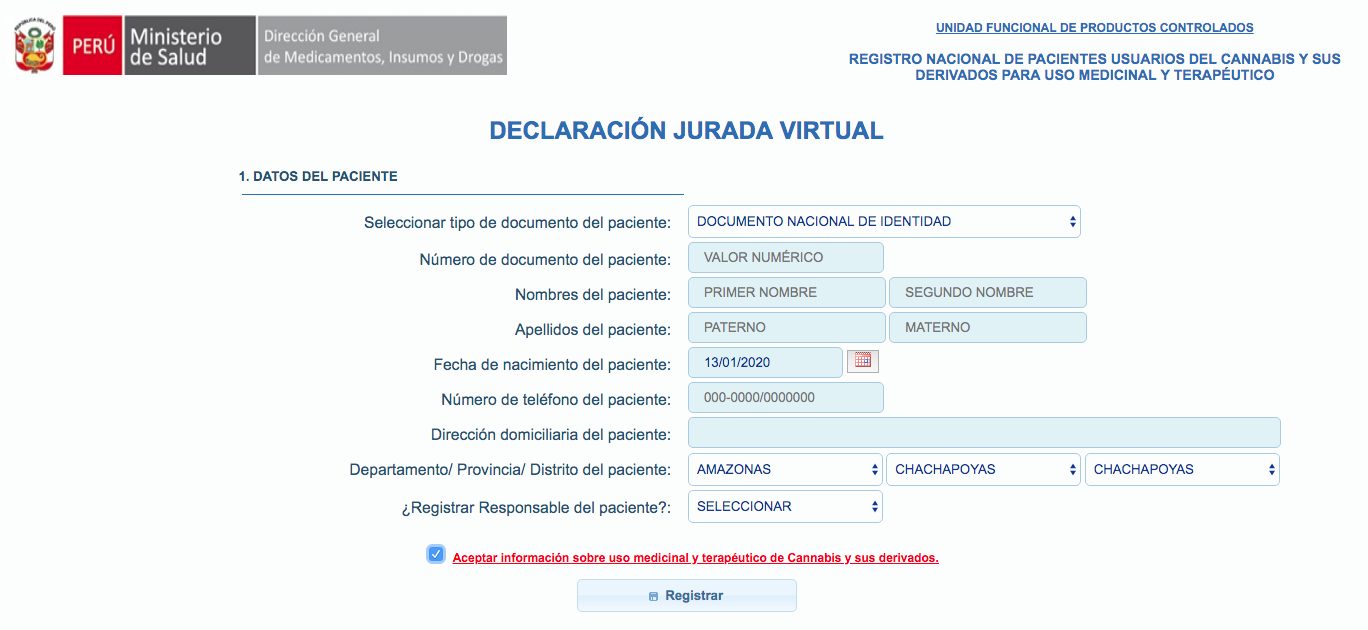The image size is (1368, 630).
Task: Open the Aceptar información sobre uso medicinal link
Action: click(x=695, y=558)
